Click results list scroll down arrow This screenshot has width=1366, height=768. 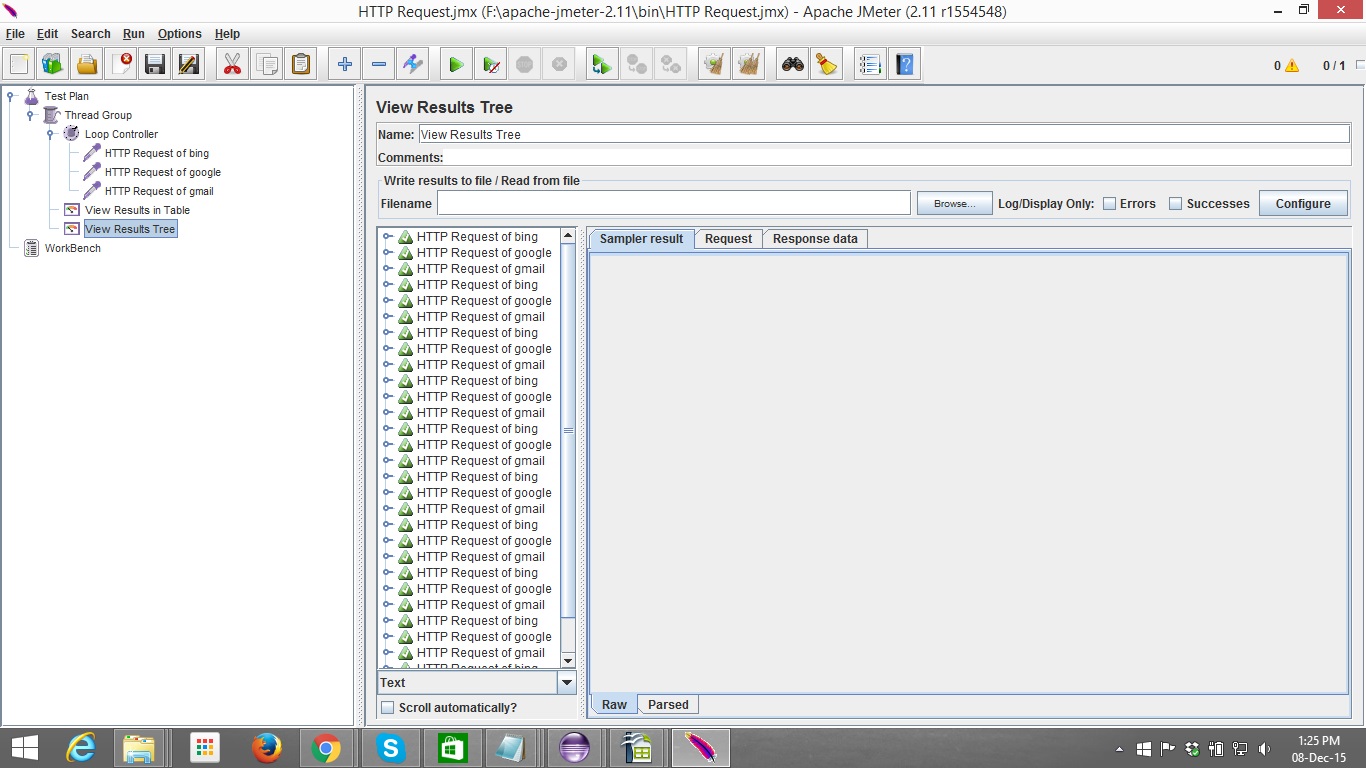click(x=568, y=660)
